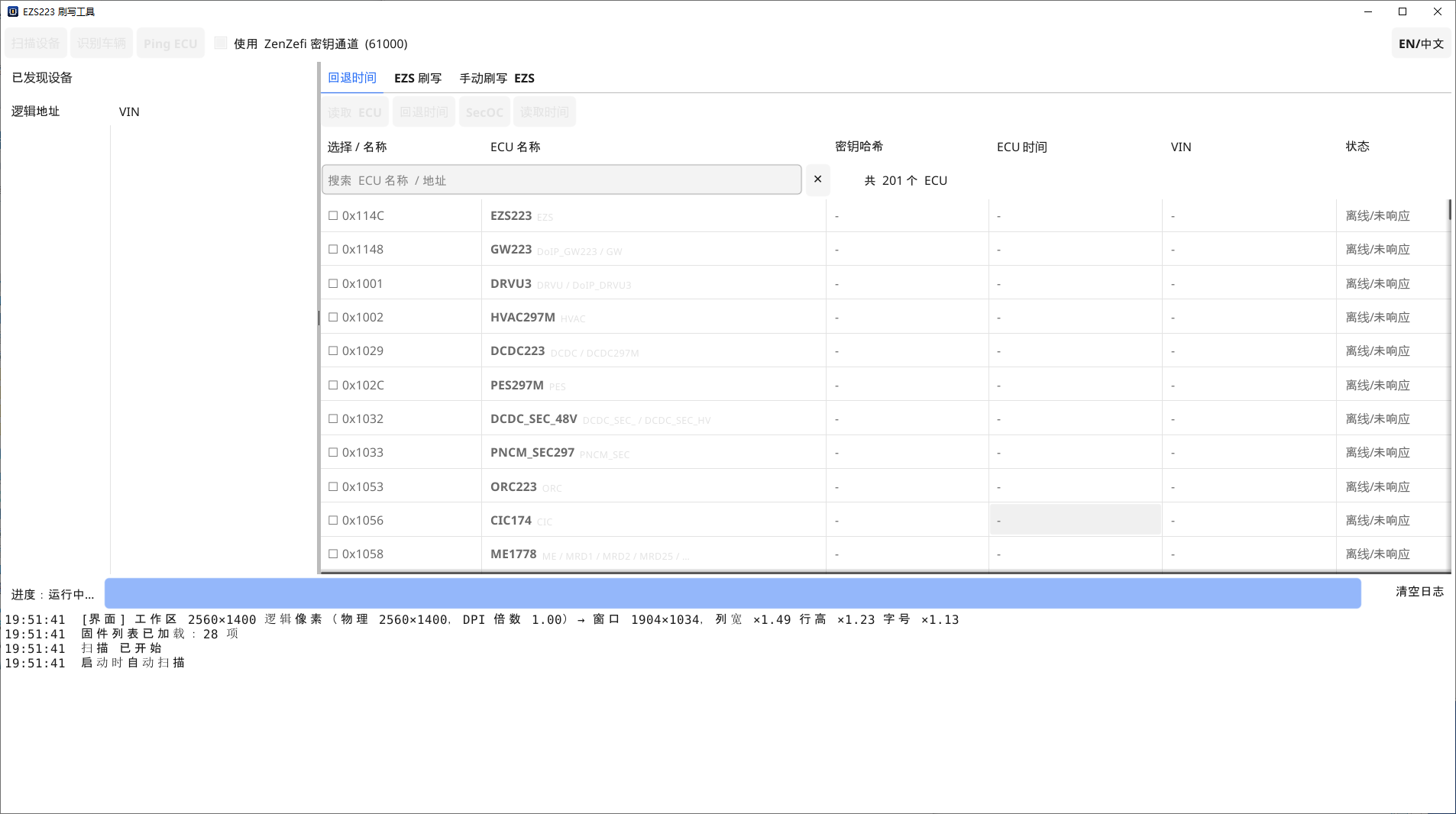
Task: Click the 扫描设备 button
Action: [36, 44]
